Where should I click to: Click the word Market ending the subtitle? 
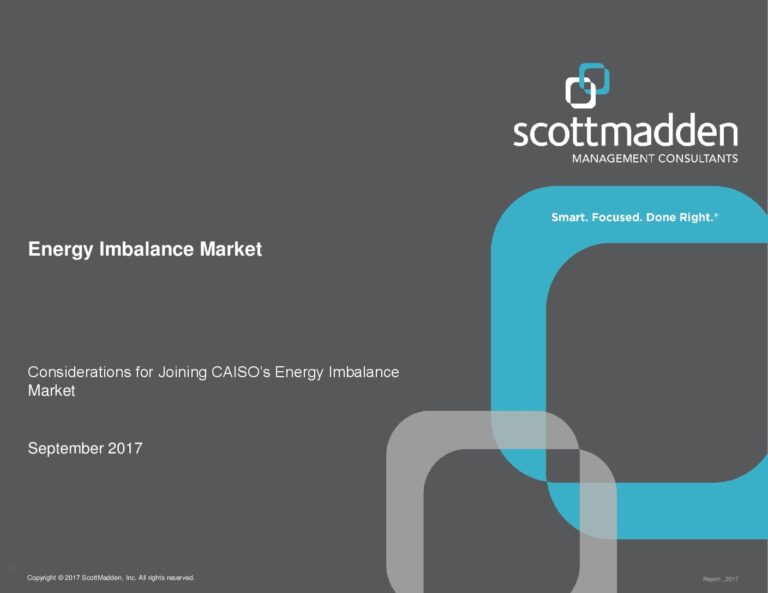pos(51,391)
